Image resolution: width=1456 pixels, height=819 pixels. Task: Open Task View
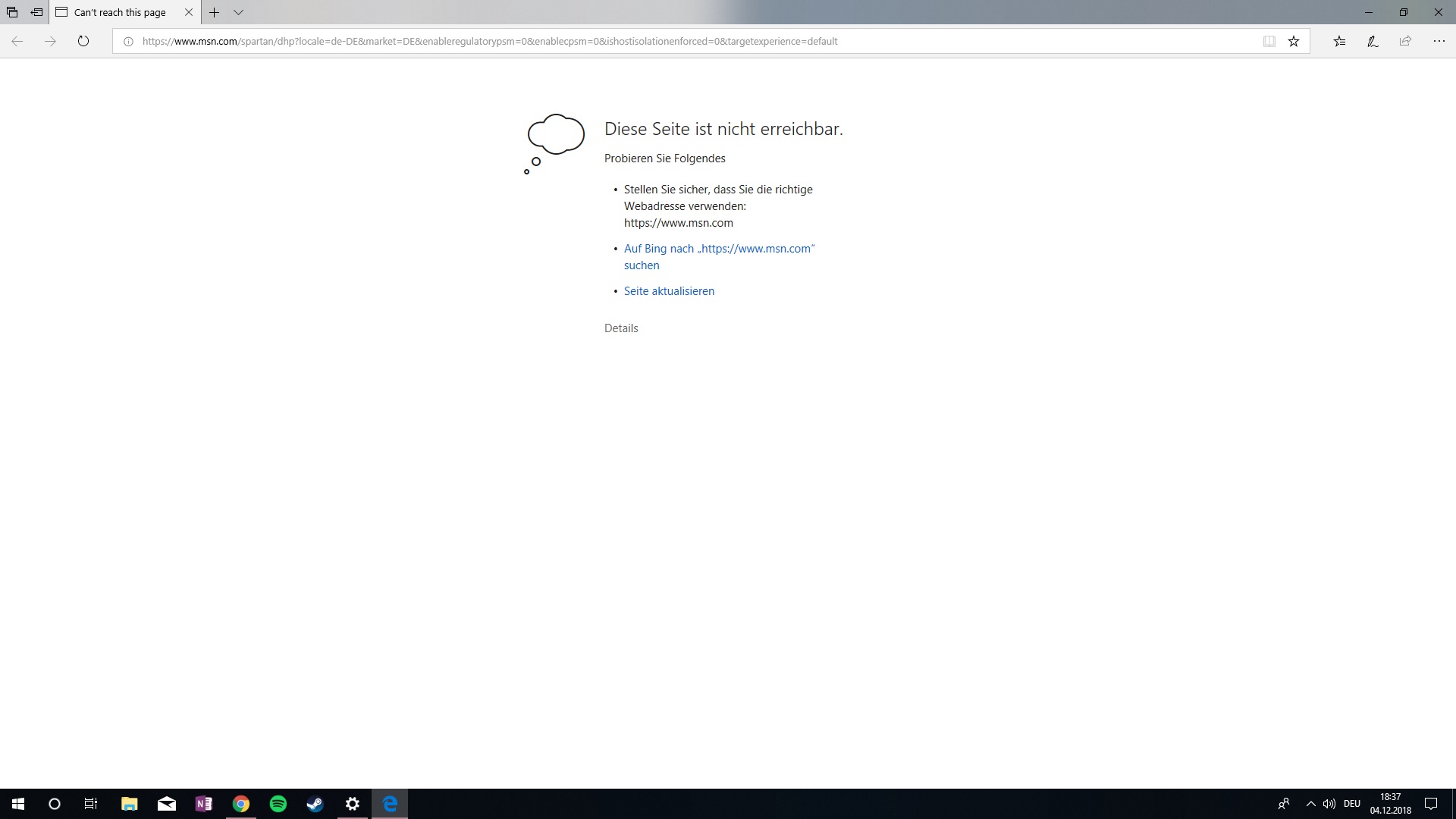[91, 804]
